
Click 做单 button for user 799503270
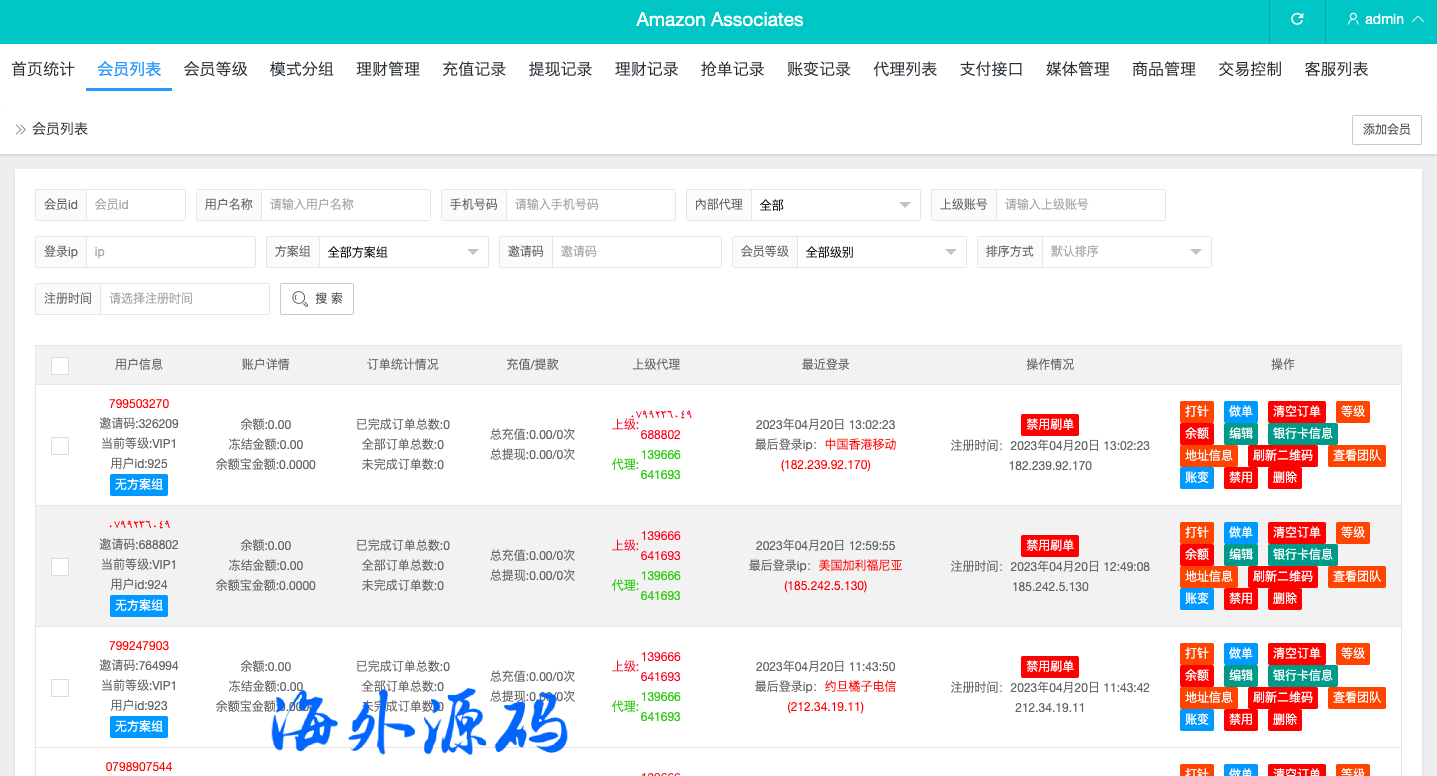[1240, 412]
